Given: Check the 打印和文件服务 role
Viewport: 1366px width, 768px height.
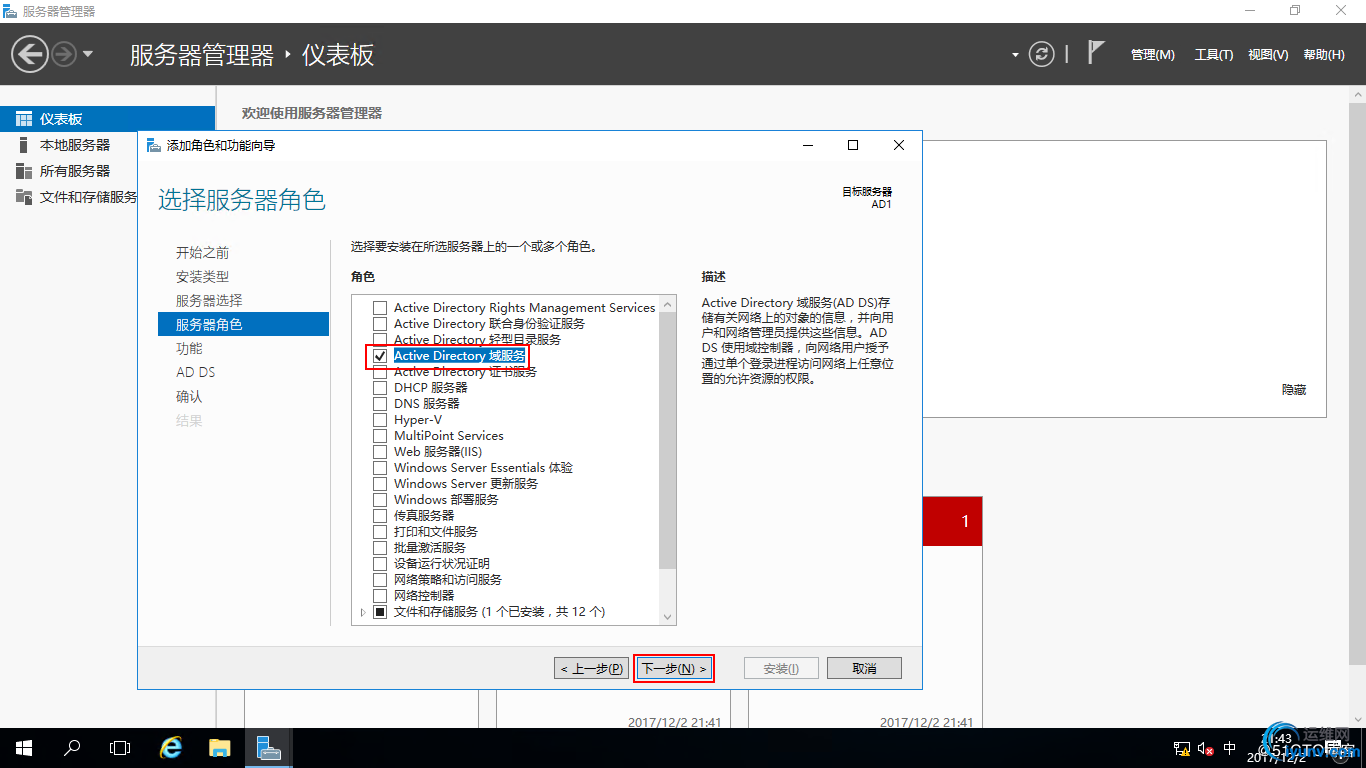Looking at the screenshot, I should (379, 532).
